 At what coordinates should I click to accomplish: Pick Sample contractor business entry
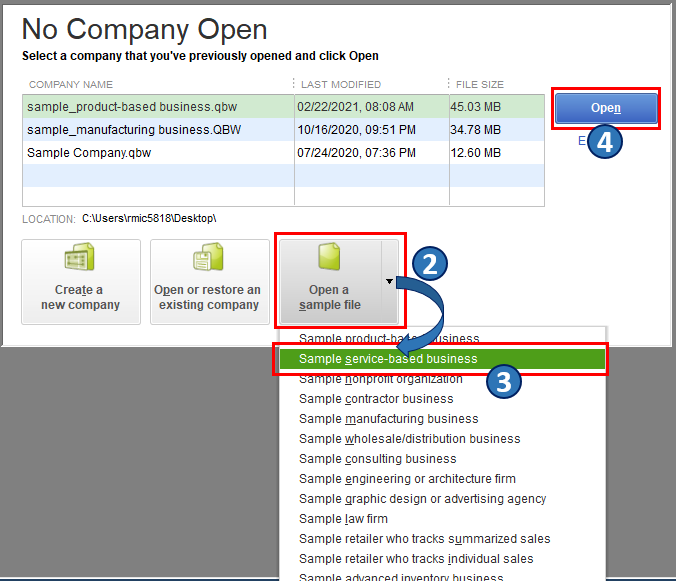point(376,399)
